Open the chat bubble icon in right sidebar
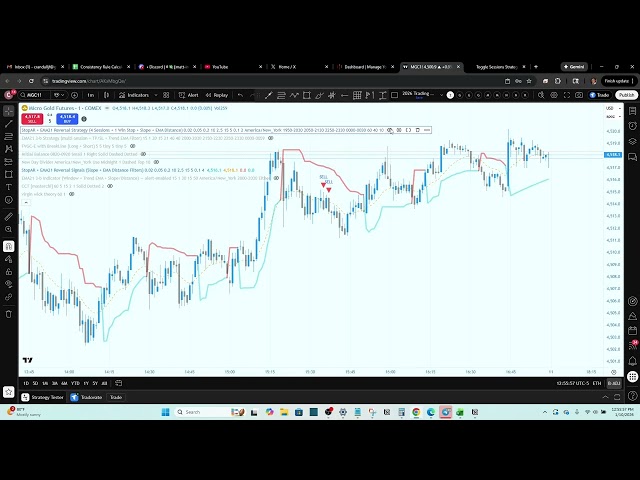The image size is (640, 480). click(633, 157)
